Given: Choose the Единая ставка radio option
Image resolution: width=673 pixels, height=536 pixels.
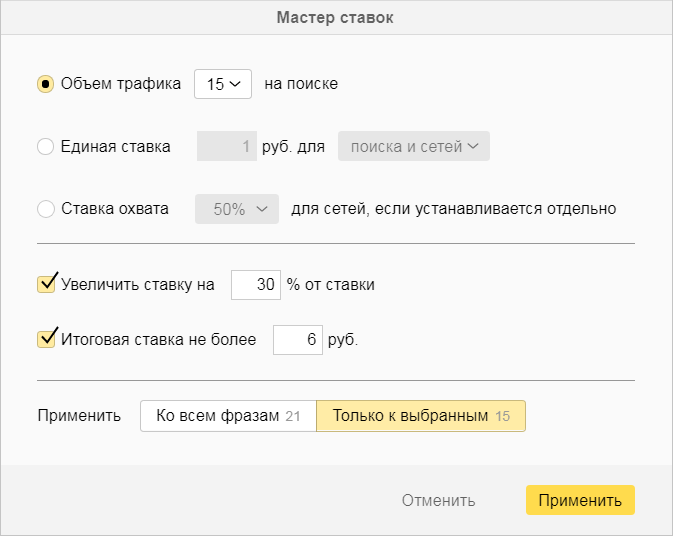Looking at the screenshot, I should [45, 147].
